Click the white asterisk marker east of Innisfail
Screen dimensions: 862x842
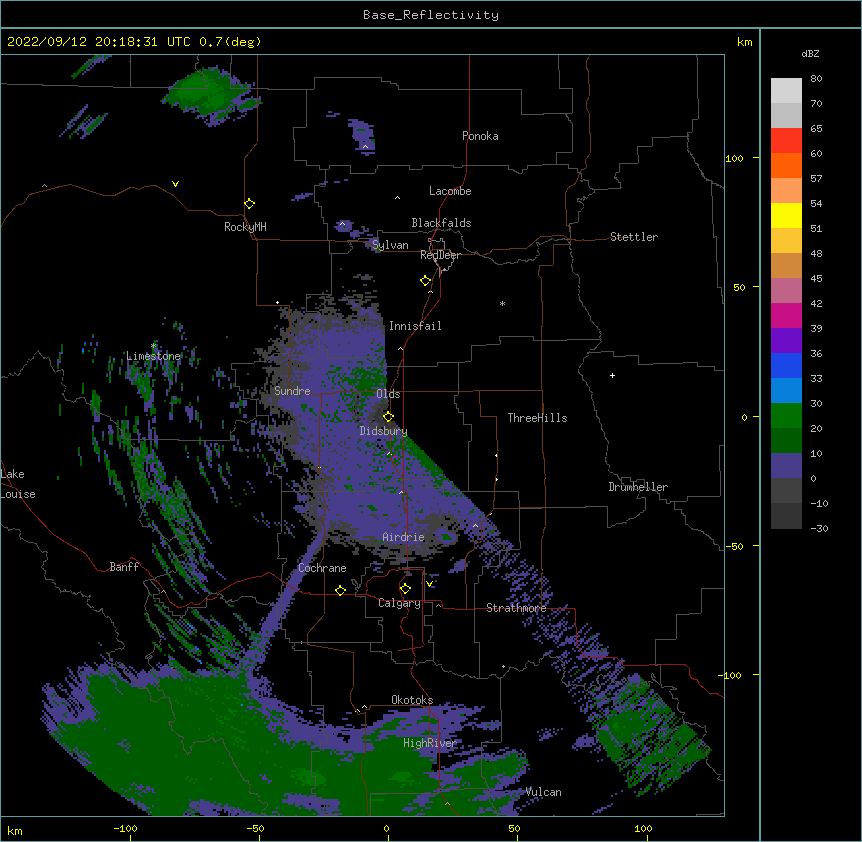pos(502,303)
